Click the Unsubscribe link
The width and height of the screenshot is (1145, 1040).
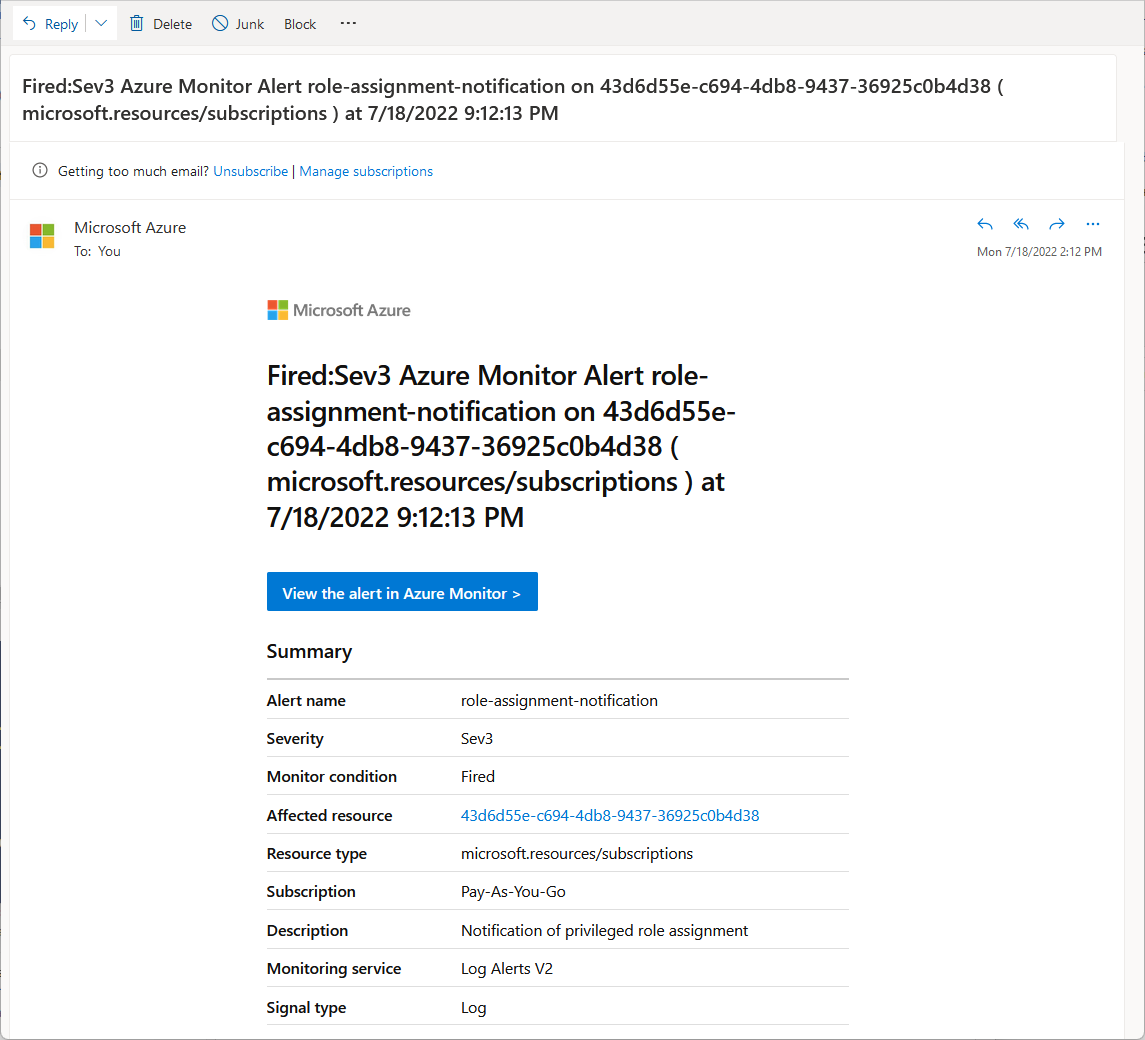click(250, 171)
